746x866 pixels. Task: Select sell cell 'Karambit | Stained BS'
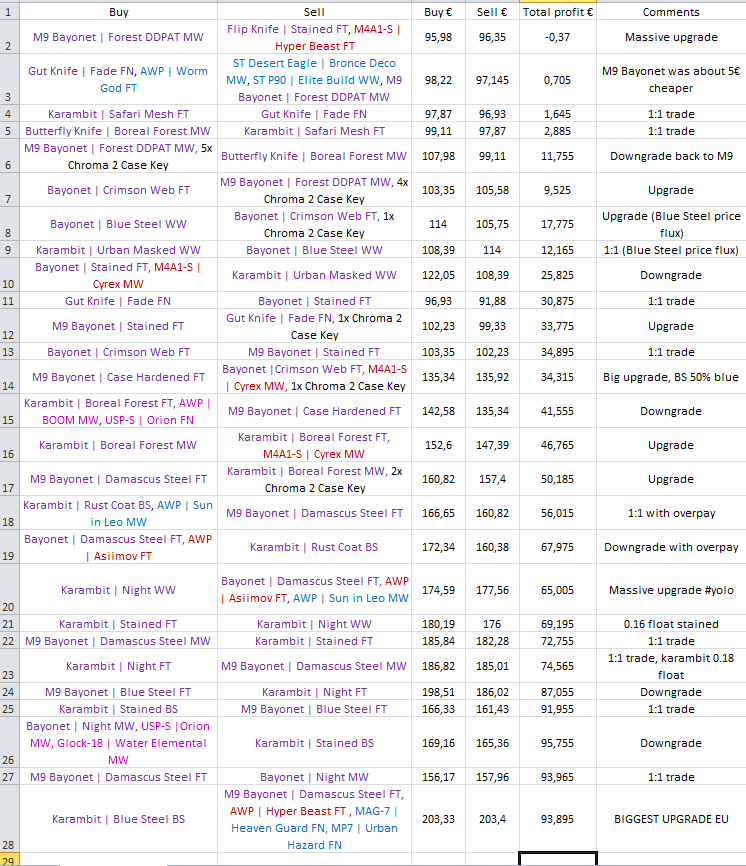(314, 743)
